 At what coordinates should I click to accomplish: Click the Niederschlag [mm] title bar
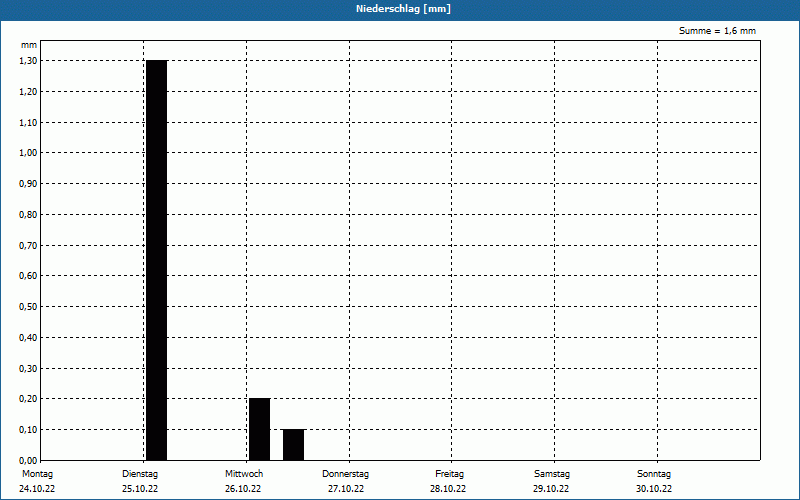(x=400, y=10)
